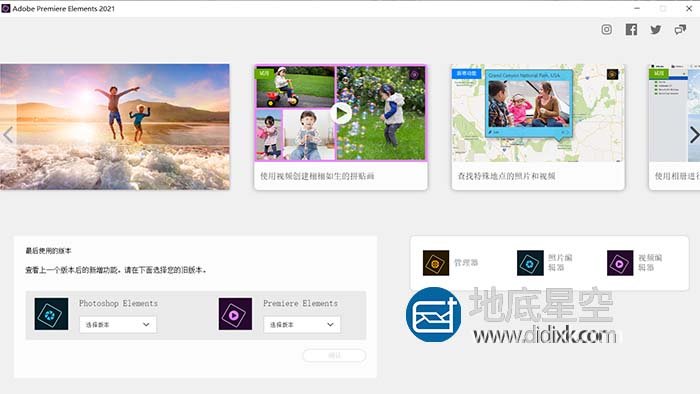The image size is (700, 394).
Task: Close the Premiere Elements window
Action: pyautogui.click(x=689, y=8)
